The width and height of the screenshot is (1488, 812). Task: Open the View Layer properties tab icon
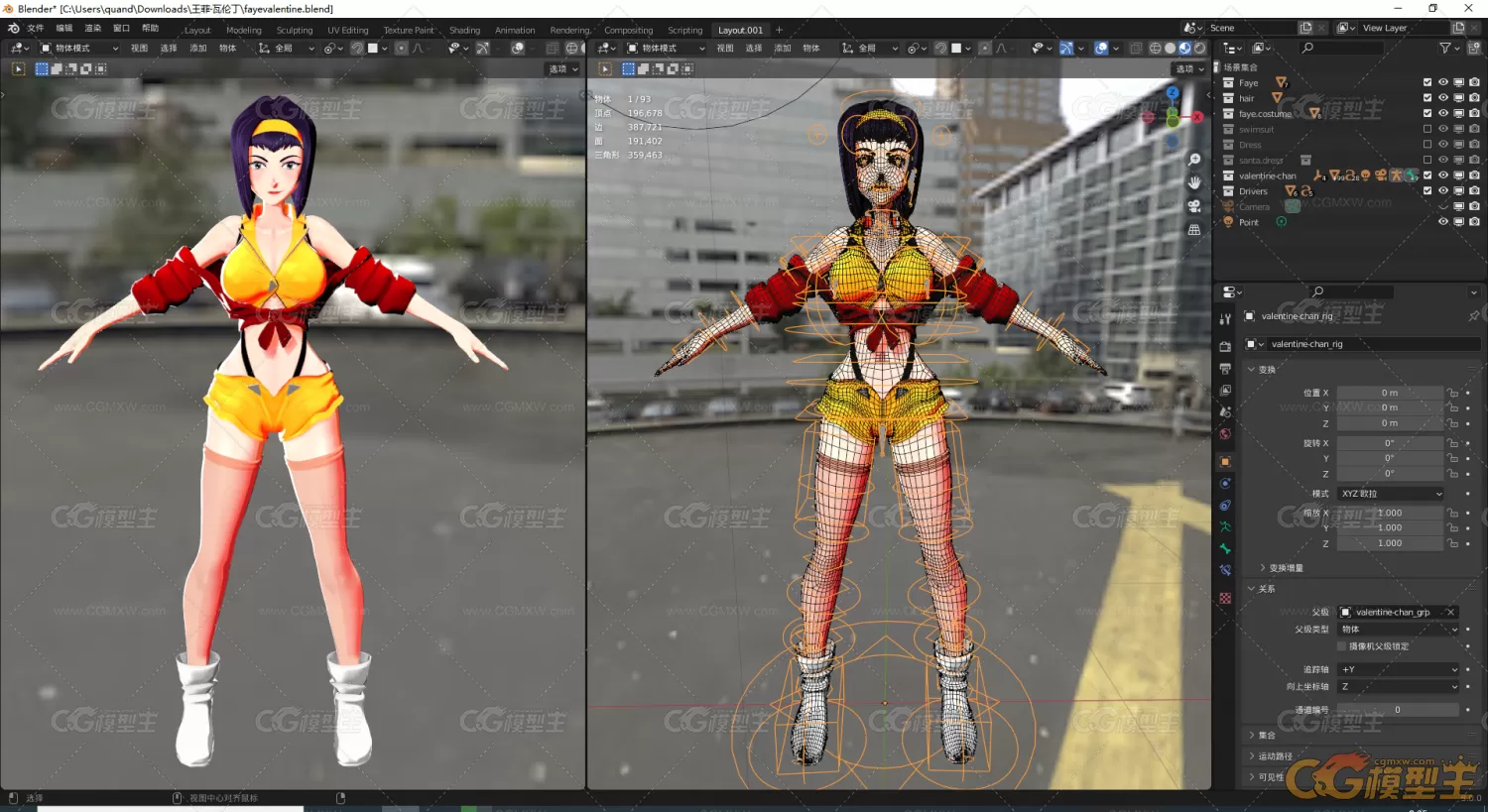[x=1225, y=390]
